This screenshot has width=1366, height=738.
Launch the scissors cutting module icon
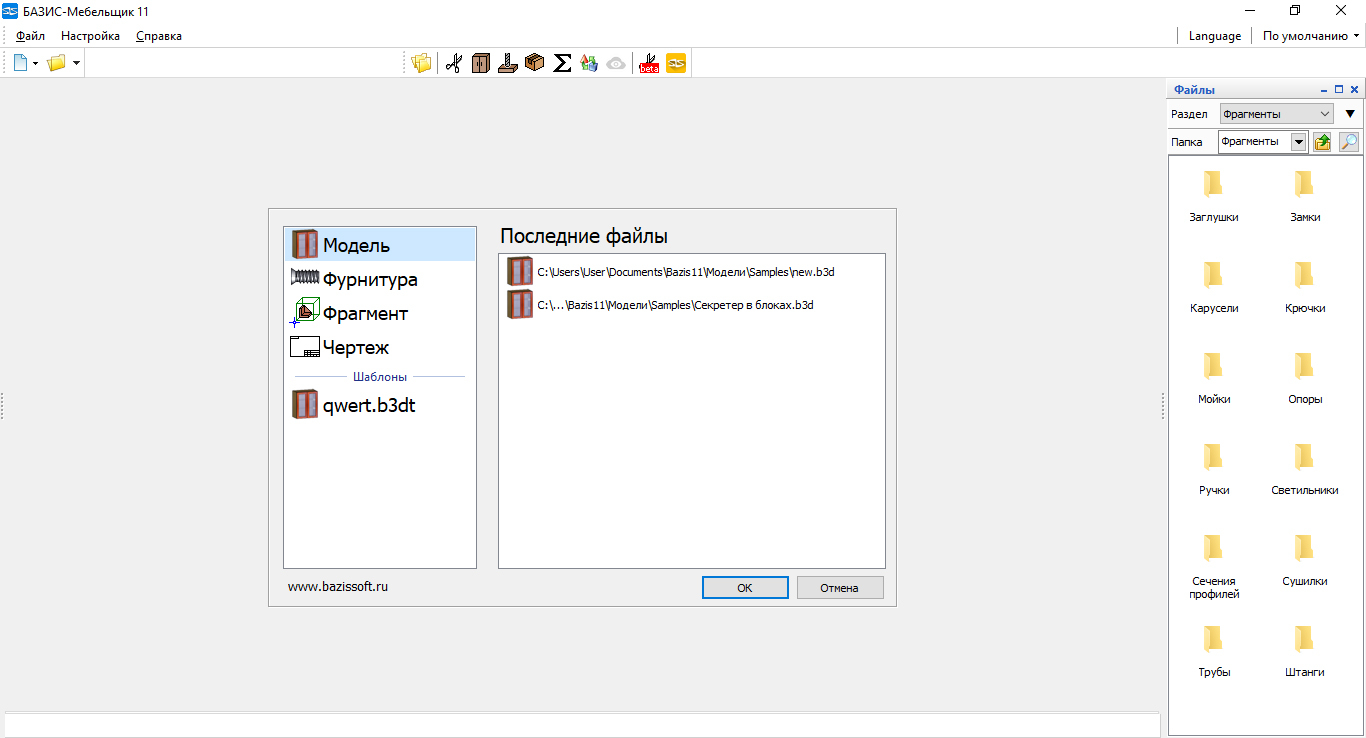point(453,63)
